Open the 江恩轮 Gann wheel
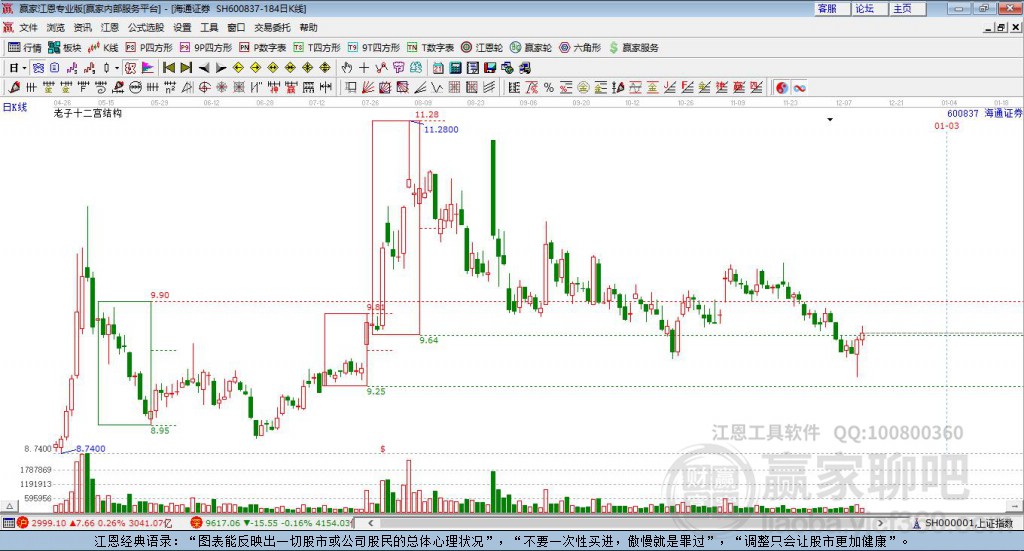1024x551 pixels. (481, 48)
